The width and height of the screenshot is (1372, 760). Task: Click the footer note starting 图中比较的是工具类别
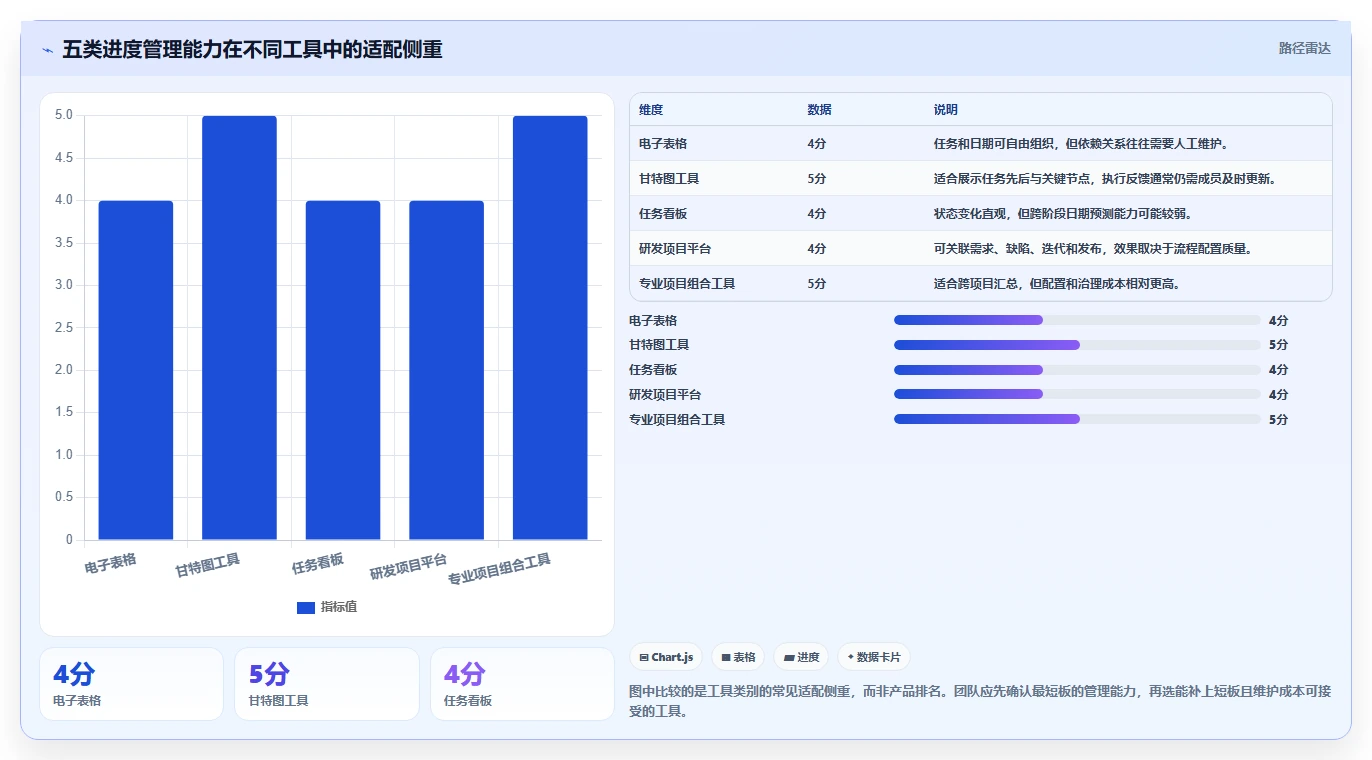click(980, 701)
